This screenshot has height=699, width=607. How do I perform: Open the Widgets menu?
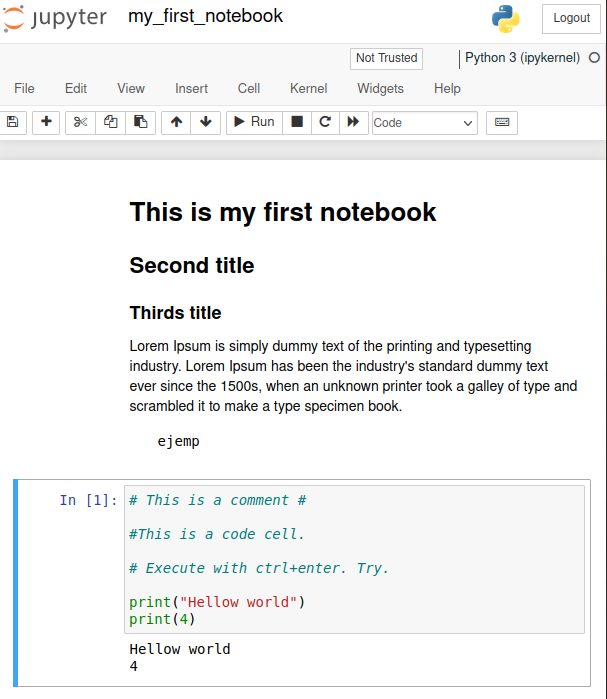[380, 88]
